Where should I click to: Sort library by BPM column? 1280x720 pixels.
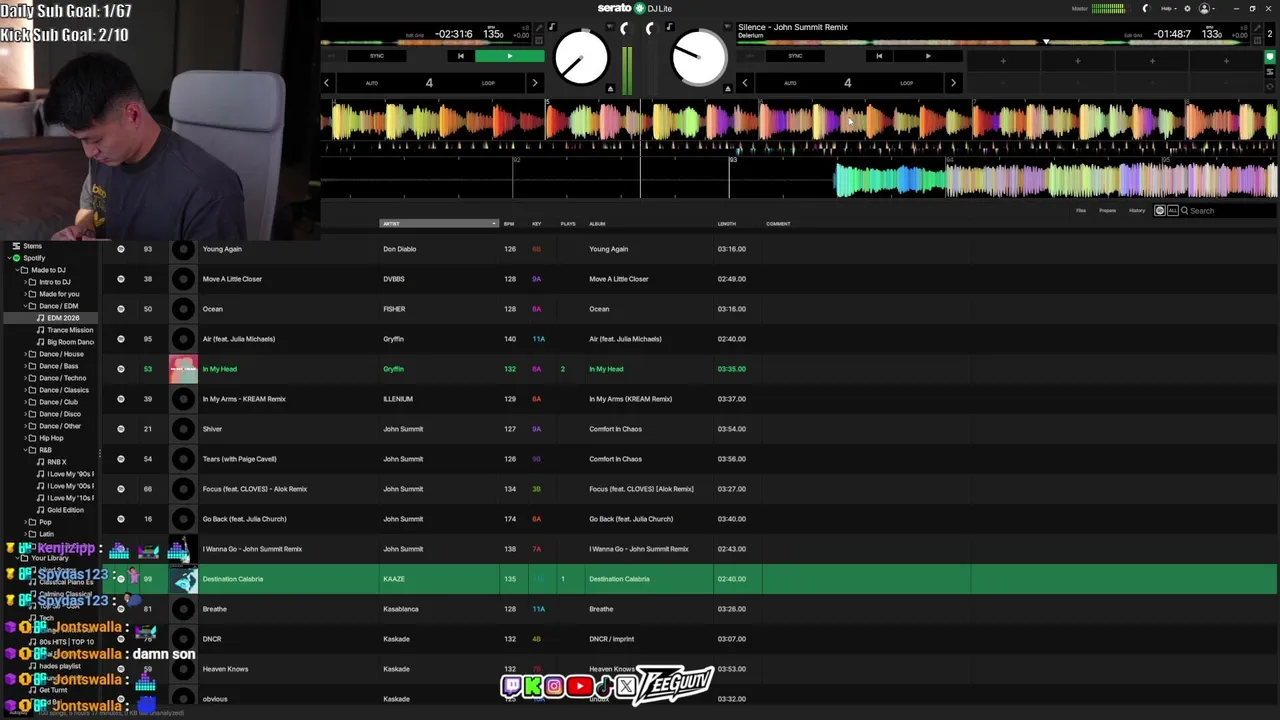[x=509, y=224]
